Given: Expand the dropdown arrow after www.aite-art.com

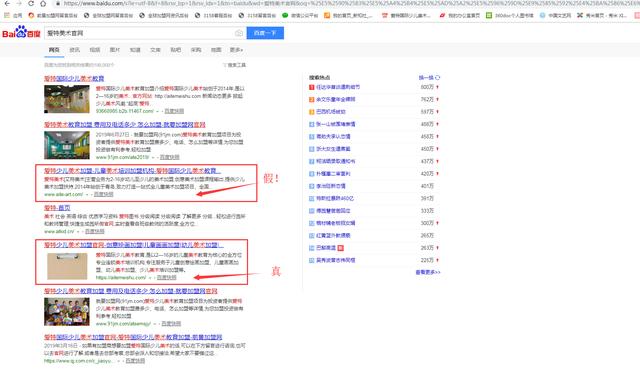Looking at the screenshot, I should click(x=87, y=195).
